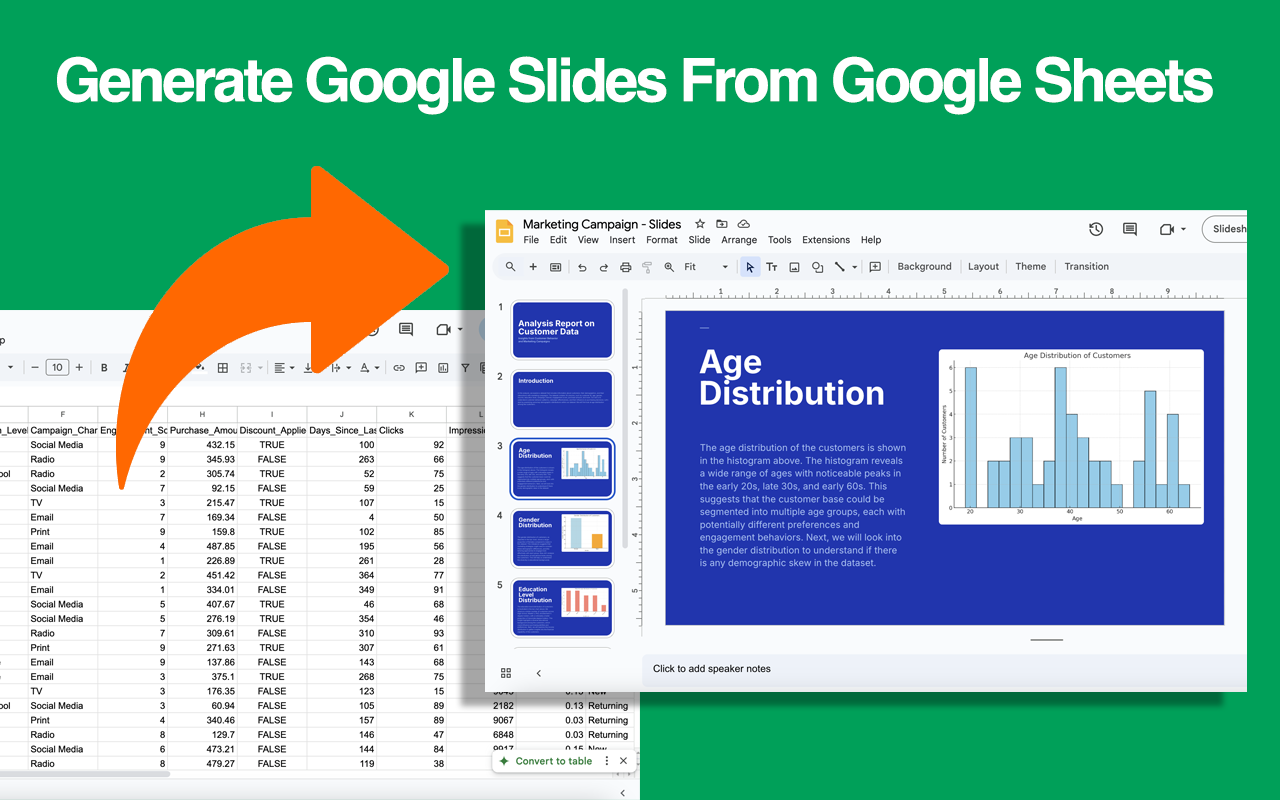Click the Zoom magnifier icon in Slides

(x=669, y=267)
